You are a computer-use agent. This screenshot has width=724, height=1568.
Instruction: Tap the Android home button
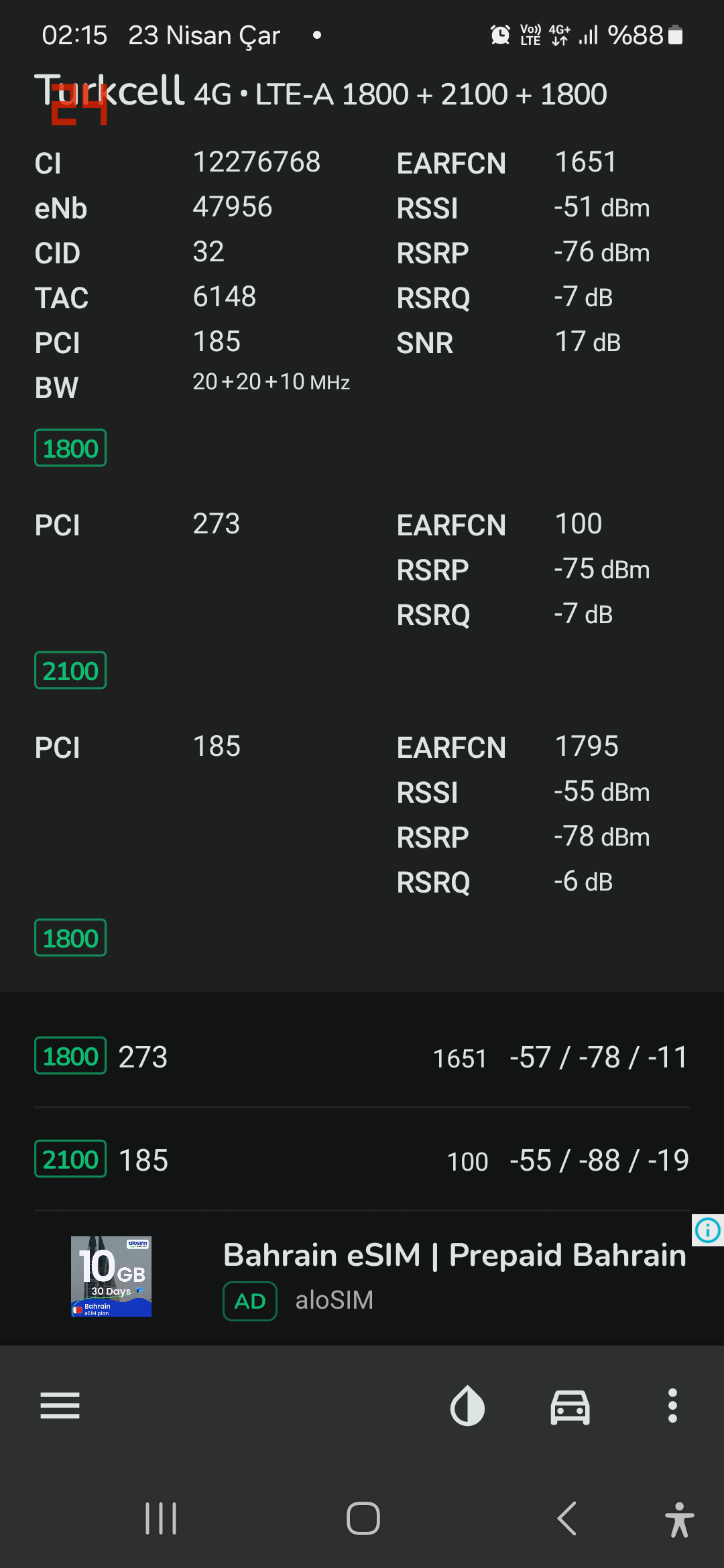pyautogui.click(x=363, y=1518)
